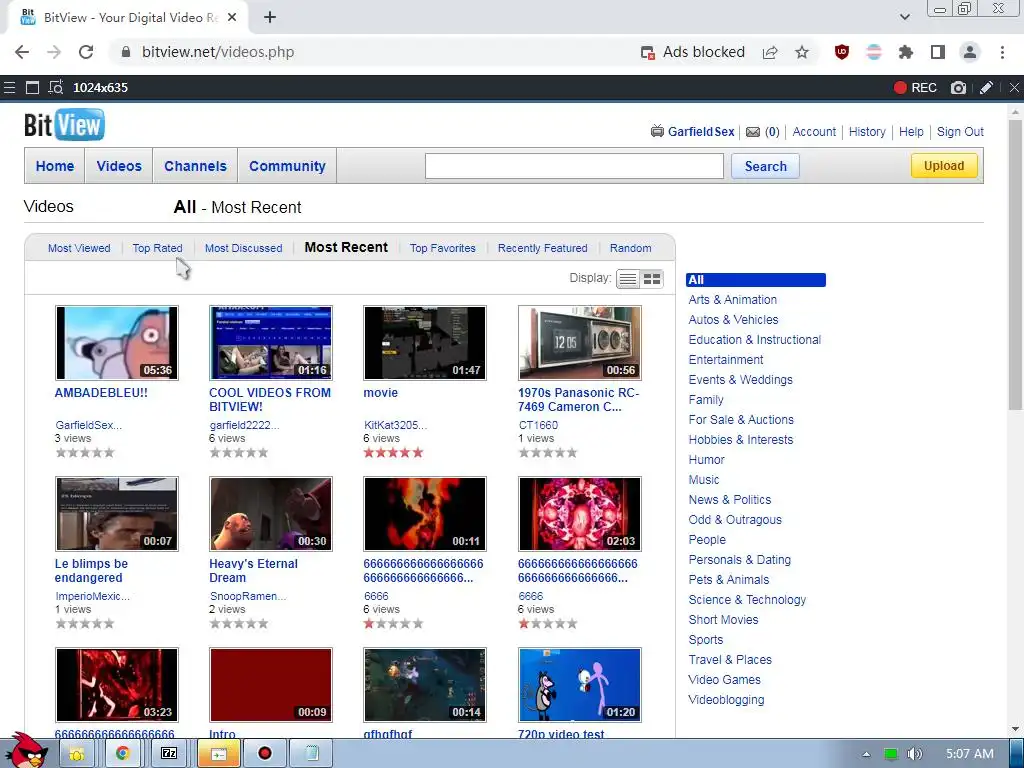Click the BitView logo
The width and height of the screenshot is (1024, 768).
pos(64,125)
